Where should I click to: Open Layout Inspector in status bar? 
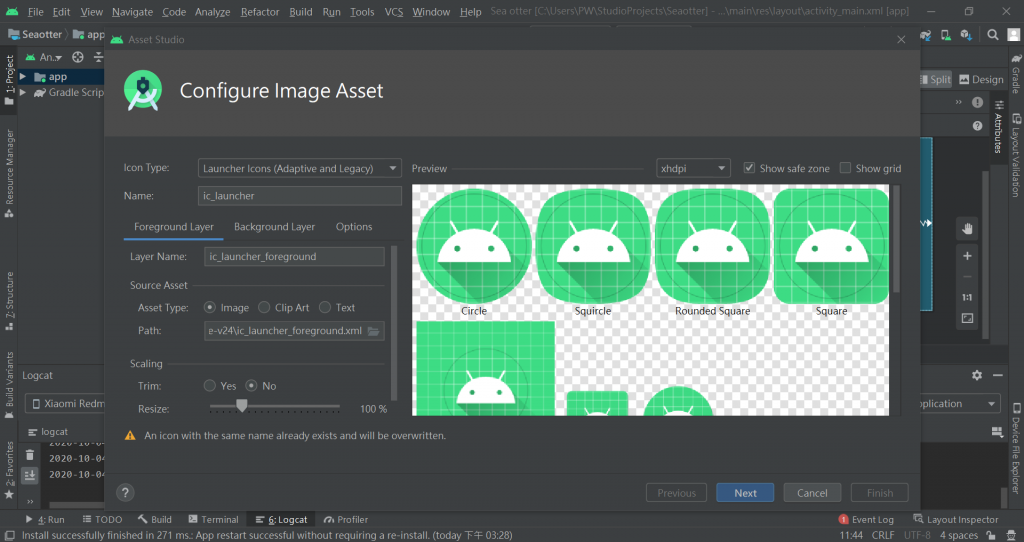pos(956,520)
